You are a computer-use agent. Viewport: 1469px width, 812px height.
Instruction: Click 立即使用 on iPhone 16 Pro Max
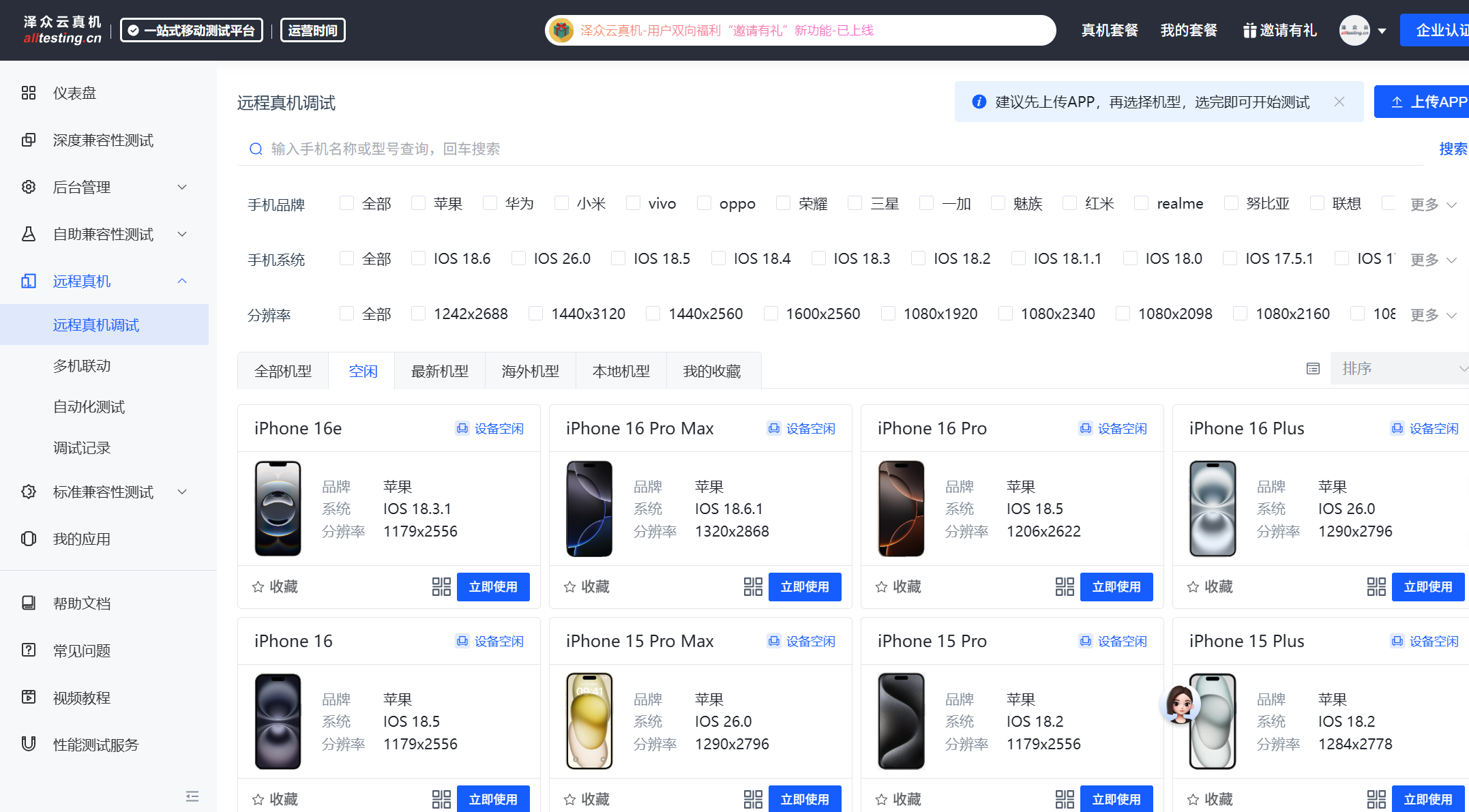(x=805, y=587)
